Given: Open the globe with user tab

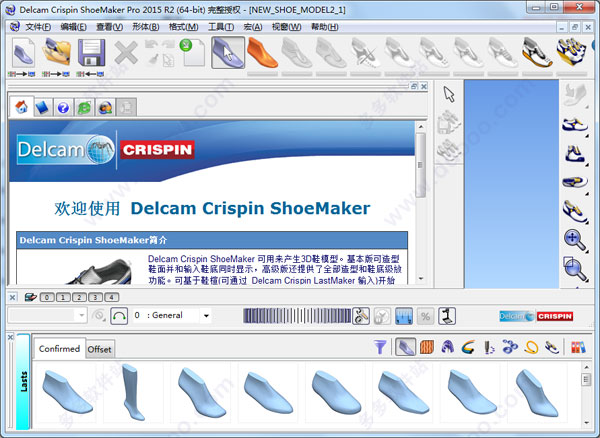Looking at the screenshot, I should pyautogui.click(x=105, y=107).
